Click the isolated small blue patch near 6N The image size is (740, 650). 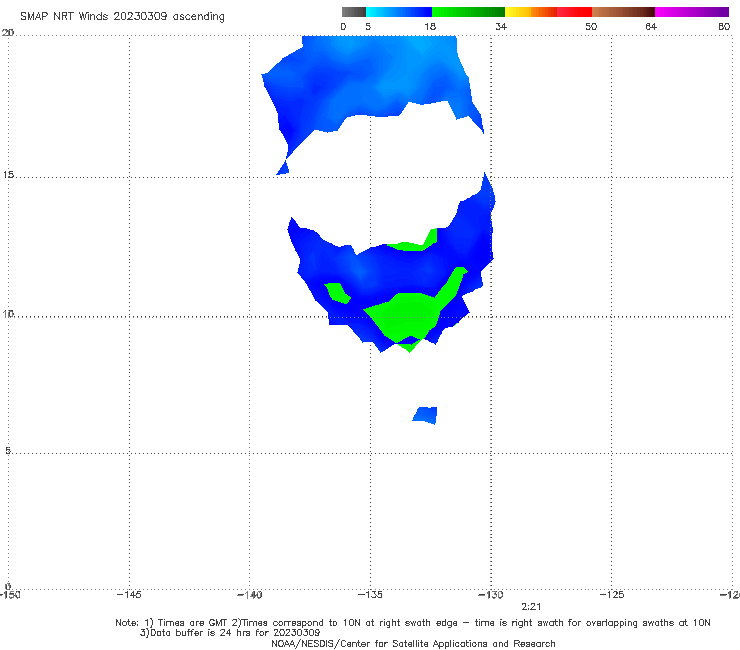426,415
